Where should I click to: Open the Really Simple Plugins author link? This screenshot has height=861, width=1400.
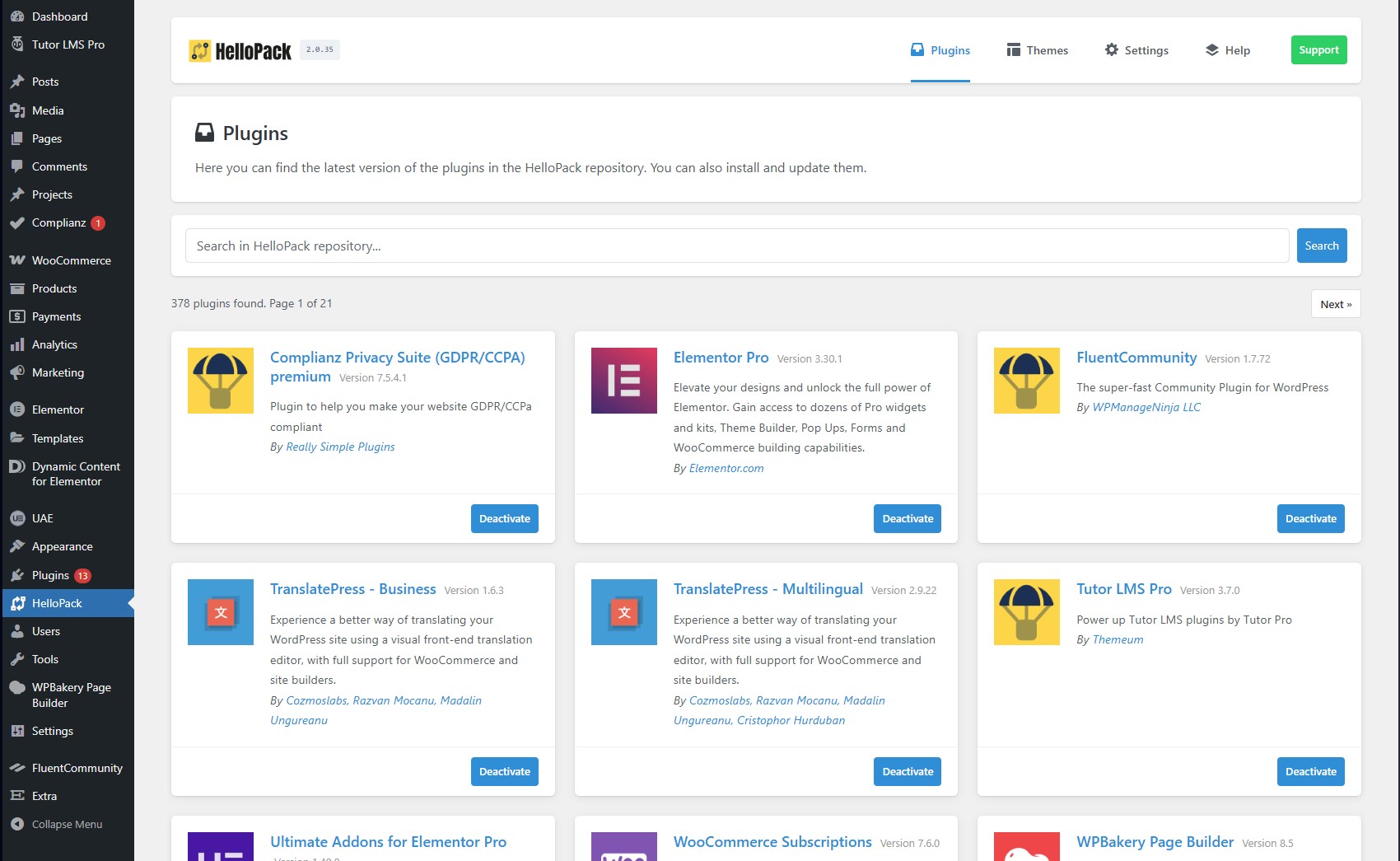click(340, 447)
